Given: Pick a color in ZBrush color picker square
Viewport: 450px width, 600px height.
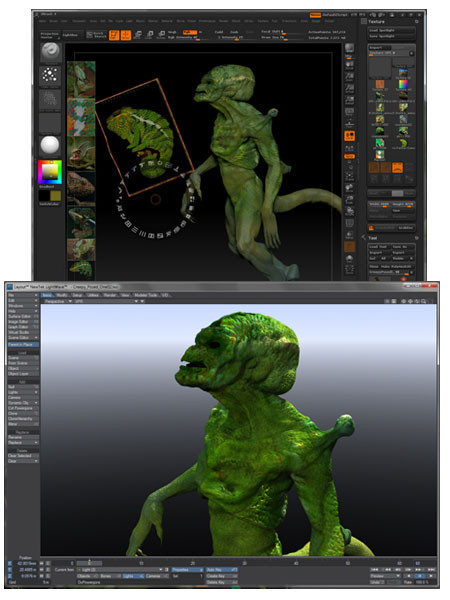Looking at the screenshot, I should (x=50, y=172).
